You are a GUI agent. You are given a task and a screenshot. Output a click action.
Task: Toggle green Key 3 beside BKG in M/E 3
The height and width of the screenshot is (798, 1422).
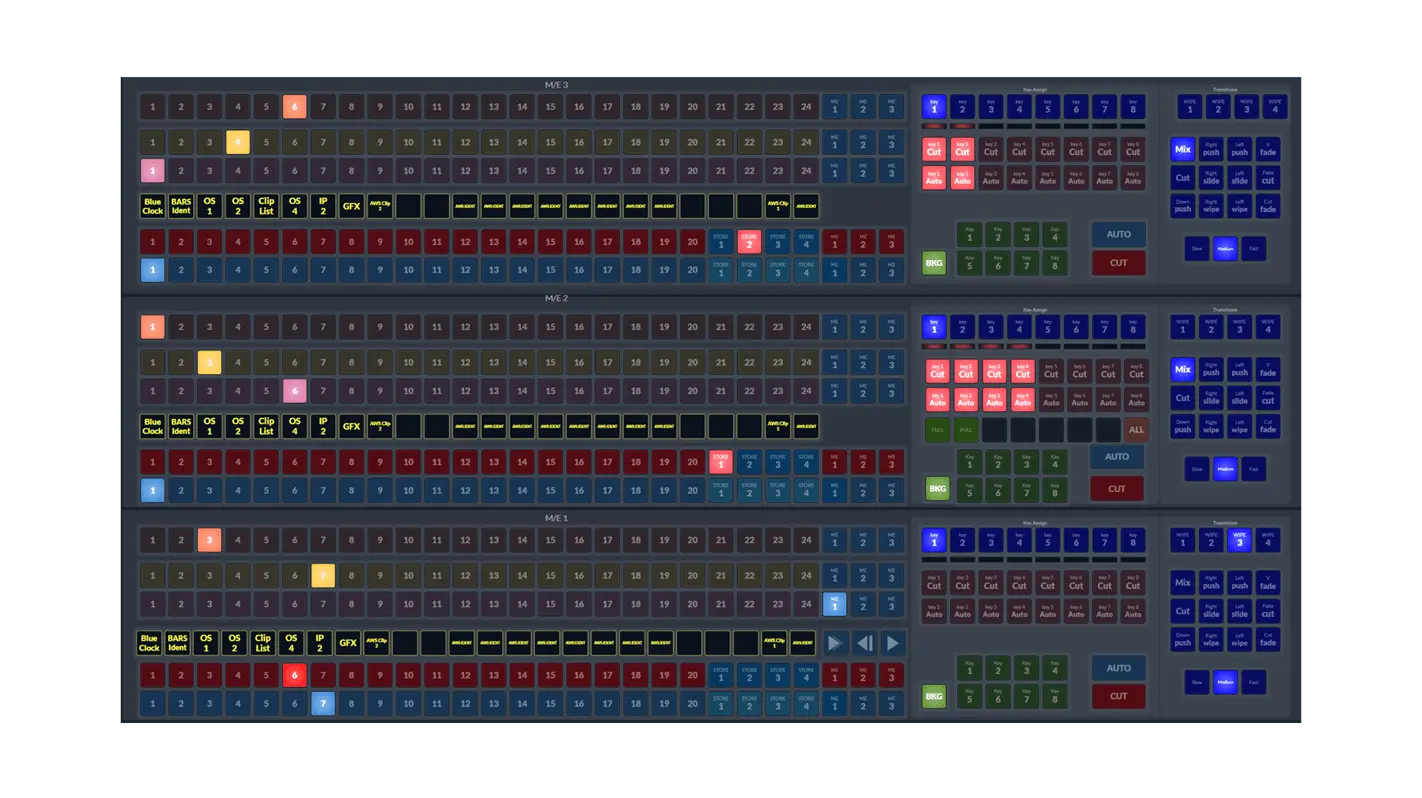(x=1026, y=235)
